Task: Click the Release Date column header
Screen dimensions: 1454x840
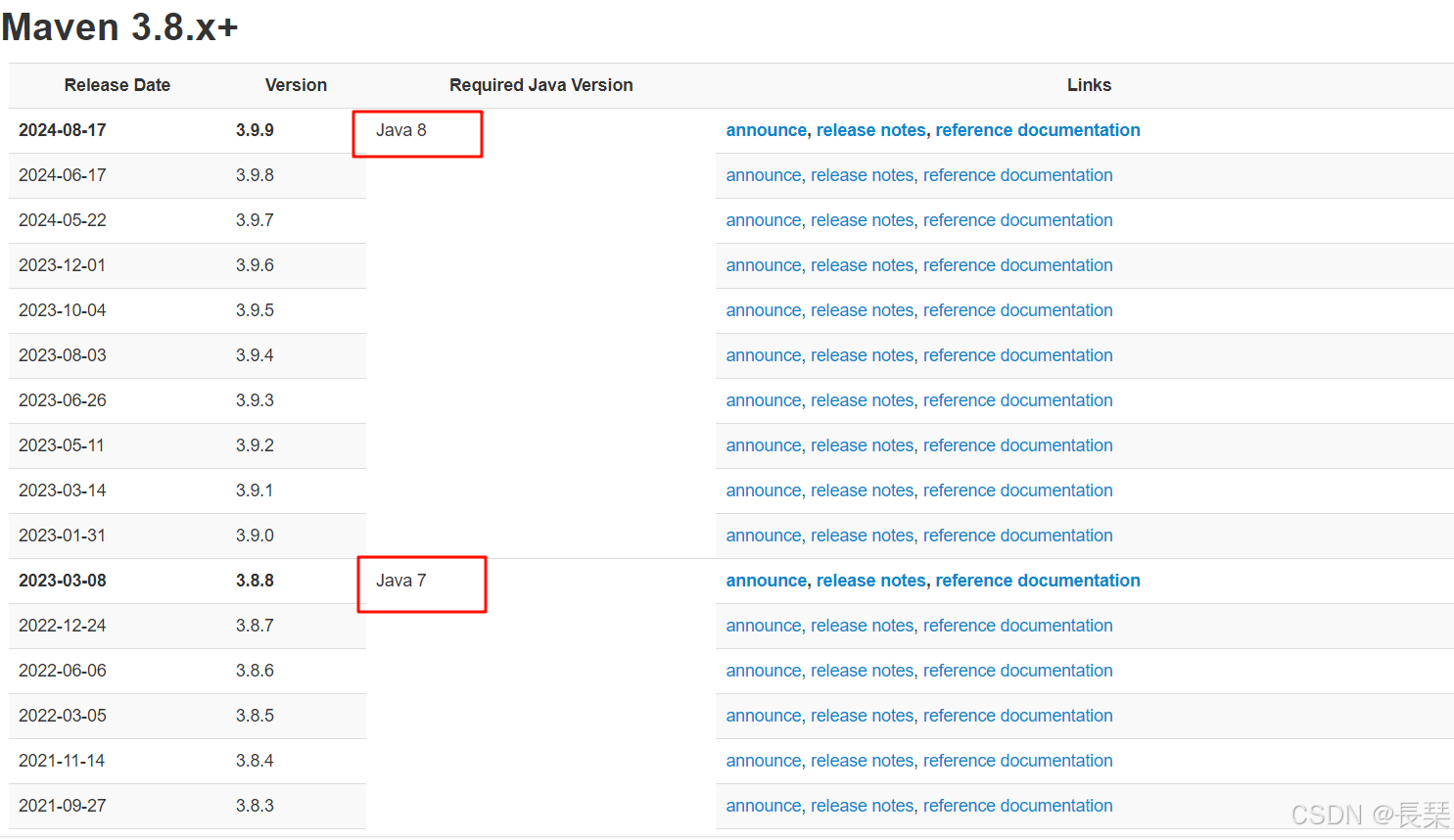Action: point(117,85)
